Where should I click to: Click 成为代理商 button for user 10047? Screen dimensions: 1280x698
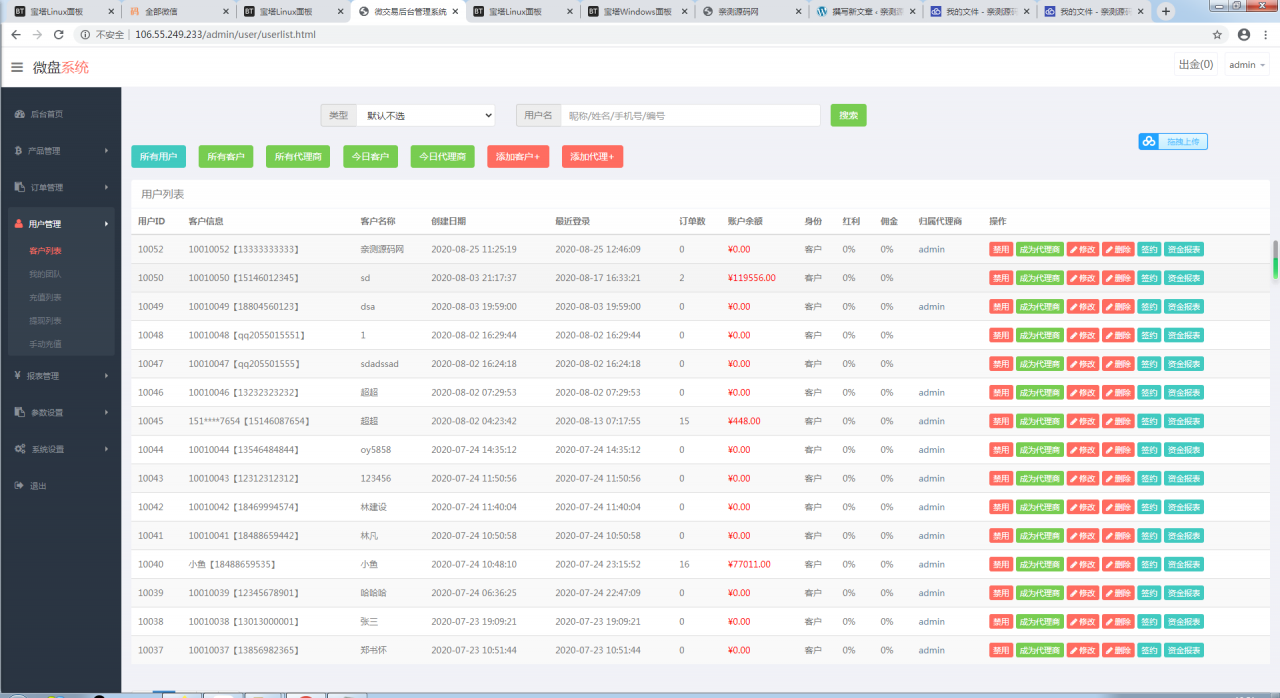click(x=1040, y=364)
